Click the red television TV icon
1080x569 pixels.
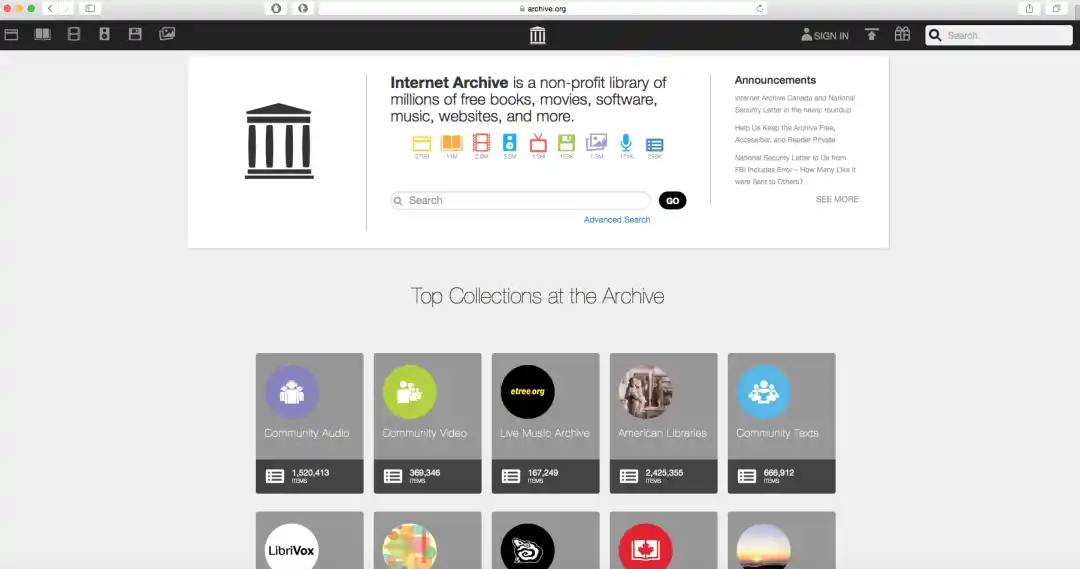click(x=538, y=143)
